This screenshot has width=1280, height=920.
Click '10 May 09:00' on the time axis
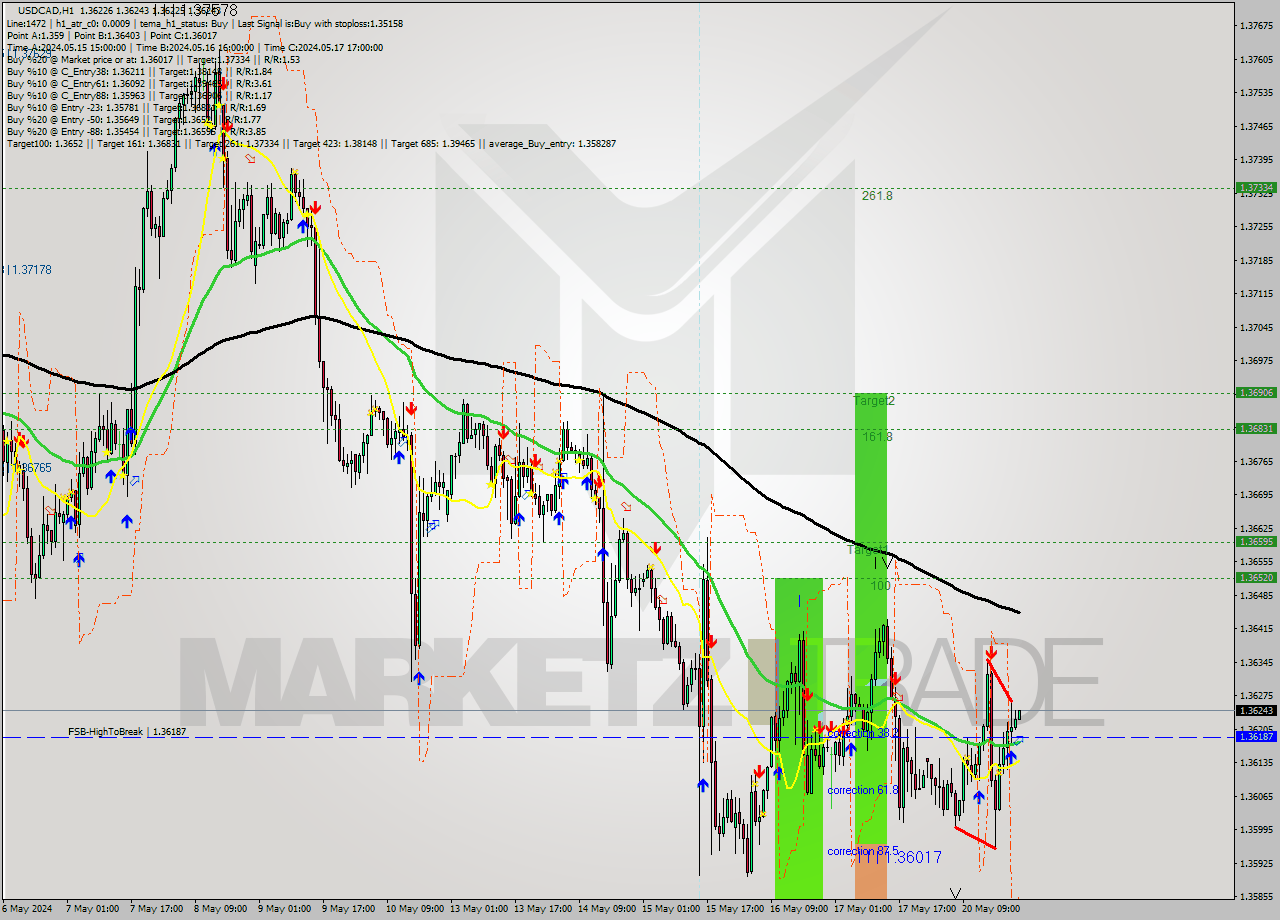point(414,909)
